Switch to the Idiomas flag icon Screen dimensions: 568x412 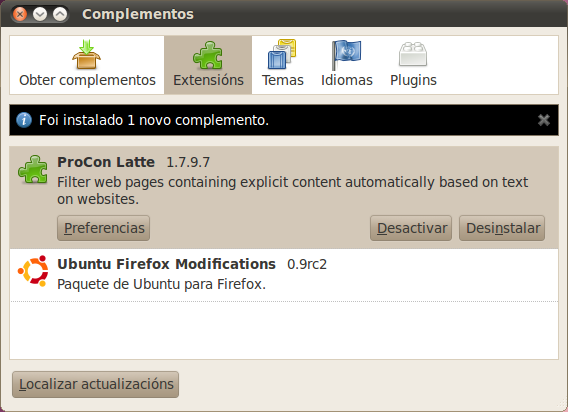[x=346, y=55]
